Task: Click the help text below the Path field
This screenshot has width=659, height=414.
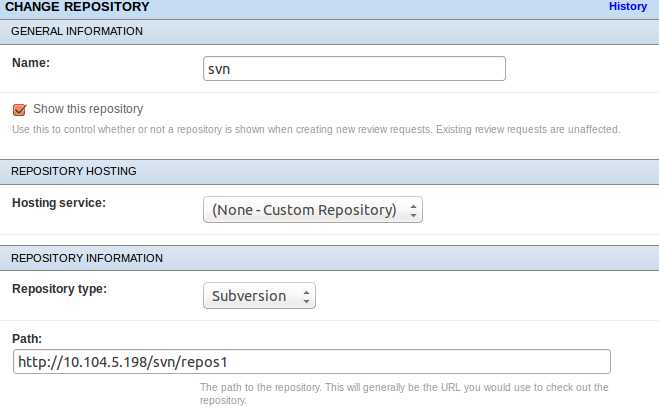Action: click(403, 391)
